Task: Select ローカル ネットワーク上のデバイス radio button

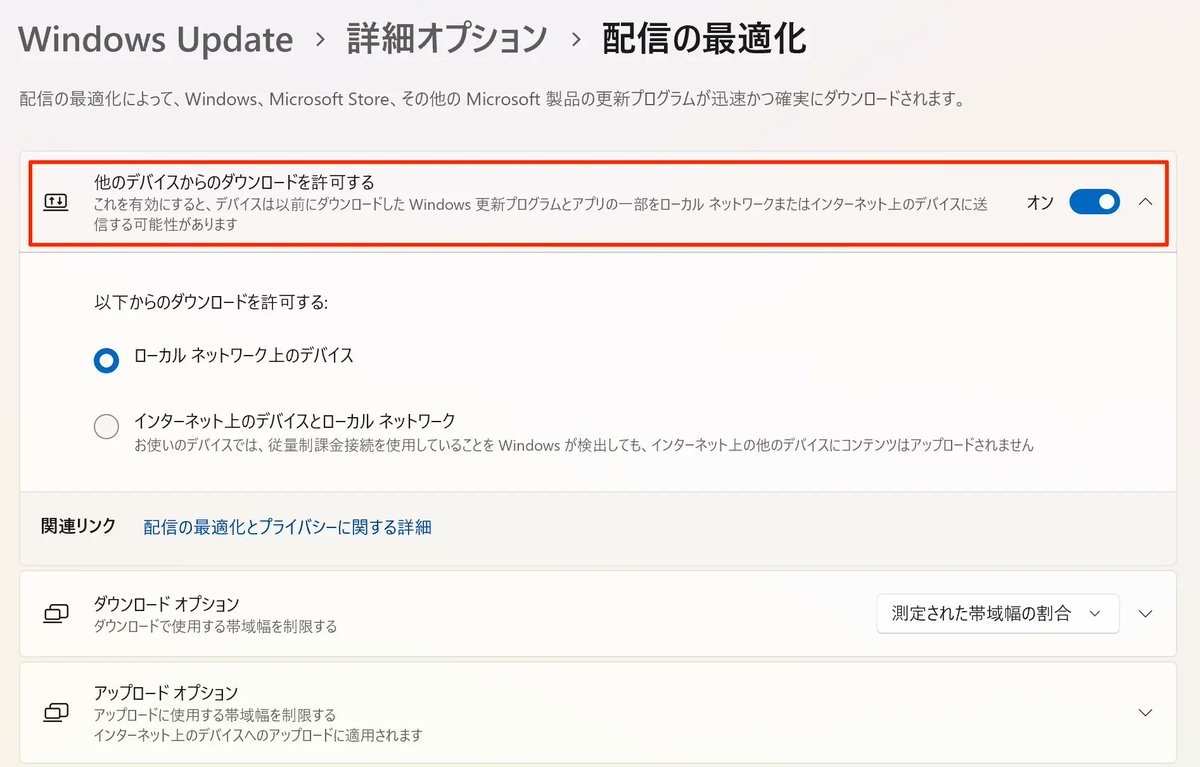Action: pyautogui.click(x=106, y=360)
